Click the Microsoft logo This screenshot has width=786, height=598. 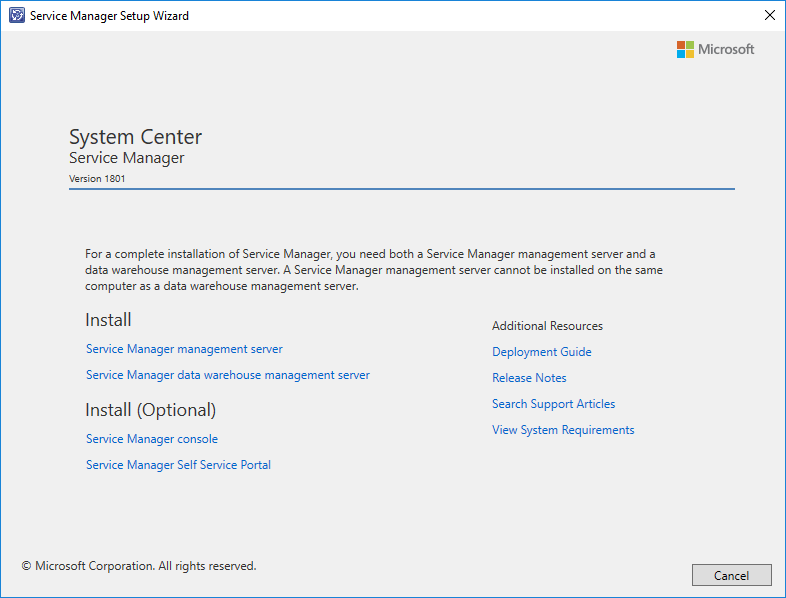715,49
